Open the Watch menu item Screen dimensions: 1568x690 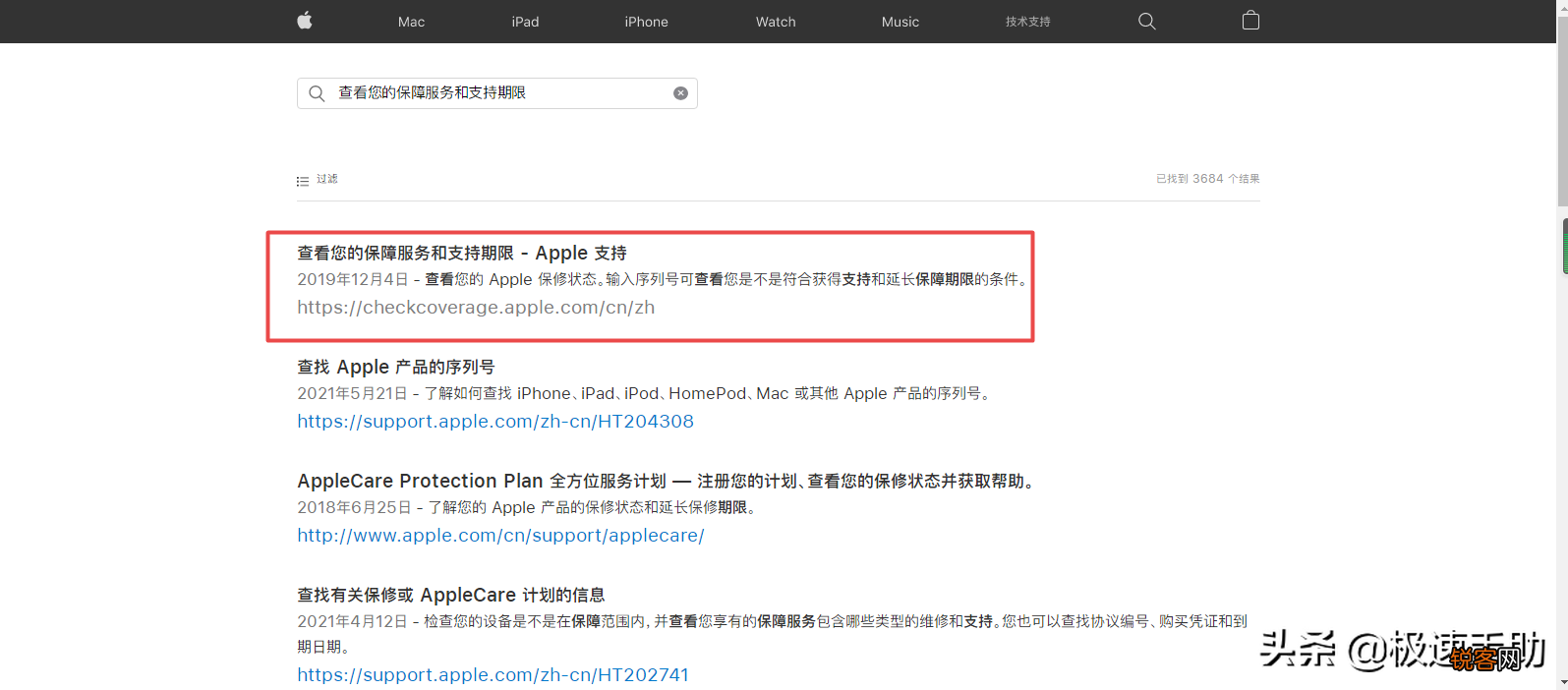[x=776, y=22]
